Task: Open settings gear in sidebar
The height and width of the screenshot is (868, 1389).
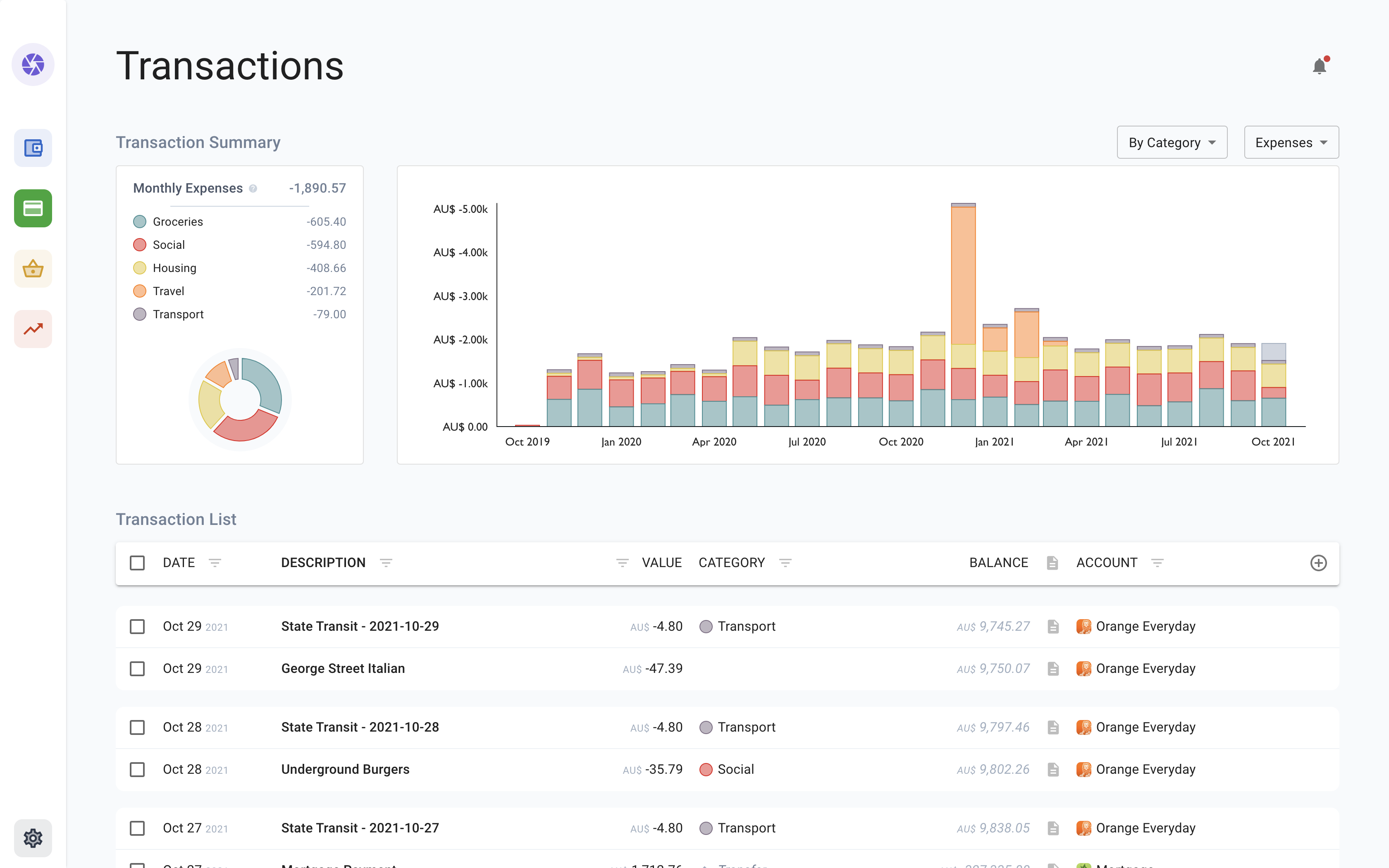Action: point(33,838)
